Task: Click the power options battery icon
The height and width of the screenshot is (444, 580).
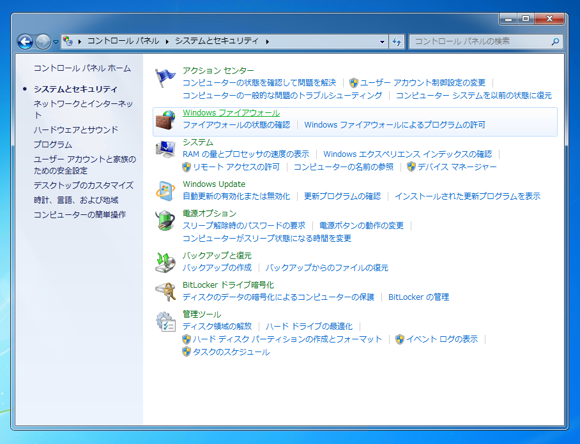Action: 165,220
